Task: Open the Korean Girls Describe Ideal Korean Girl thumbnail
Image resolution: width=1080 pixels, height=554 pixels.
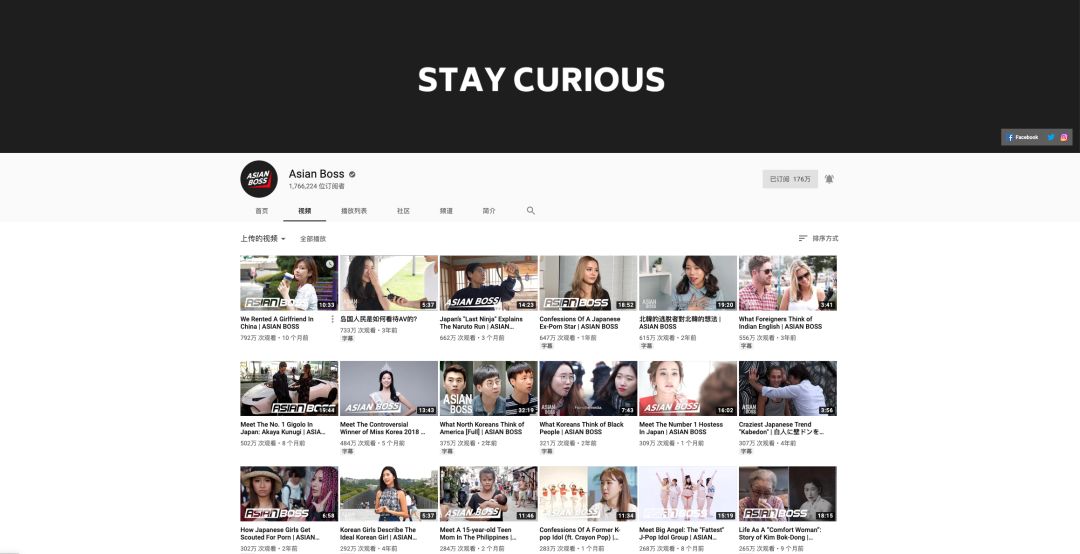Action: pos(388,494)
